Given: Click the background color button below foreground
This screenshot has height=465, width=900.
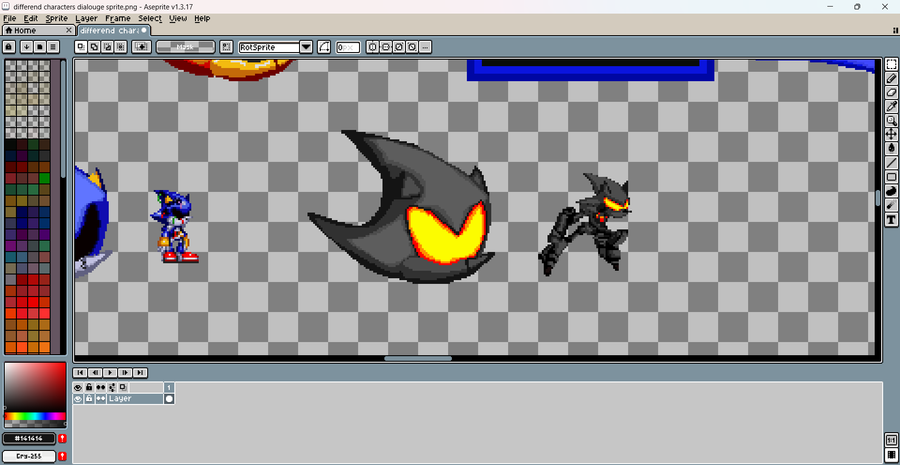Looking at the screenshot, I should (29, 456).
